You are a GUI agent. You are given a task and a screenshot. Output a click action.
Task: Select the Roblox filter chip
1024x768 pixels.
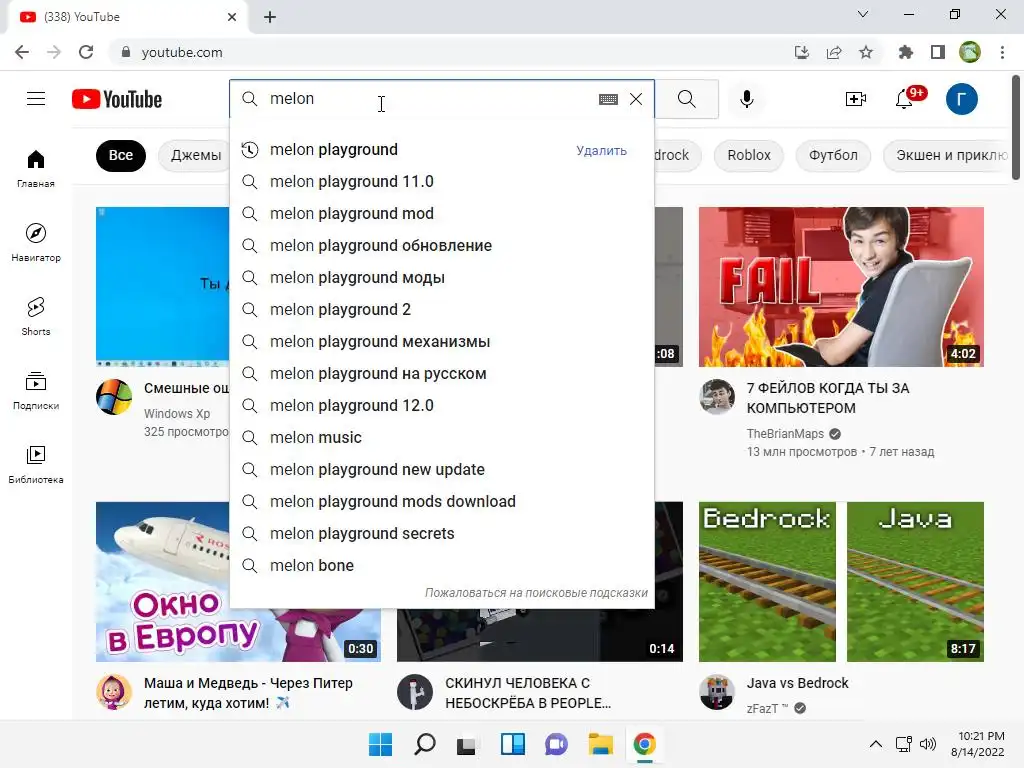(748, 155)
